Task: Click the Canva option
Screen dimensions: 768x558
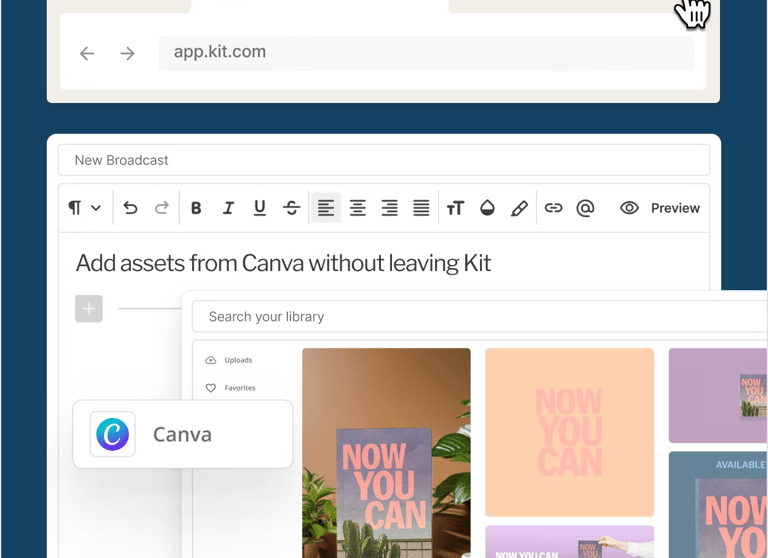Action: (x=183, y=434)
